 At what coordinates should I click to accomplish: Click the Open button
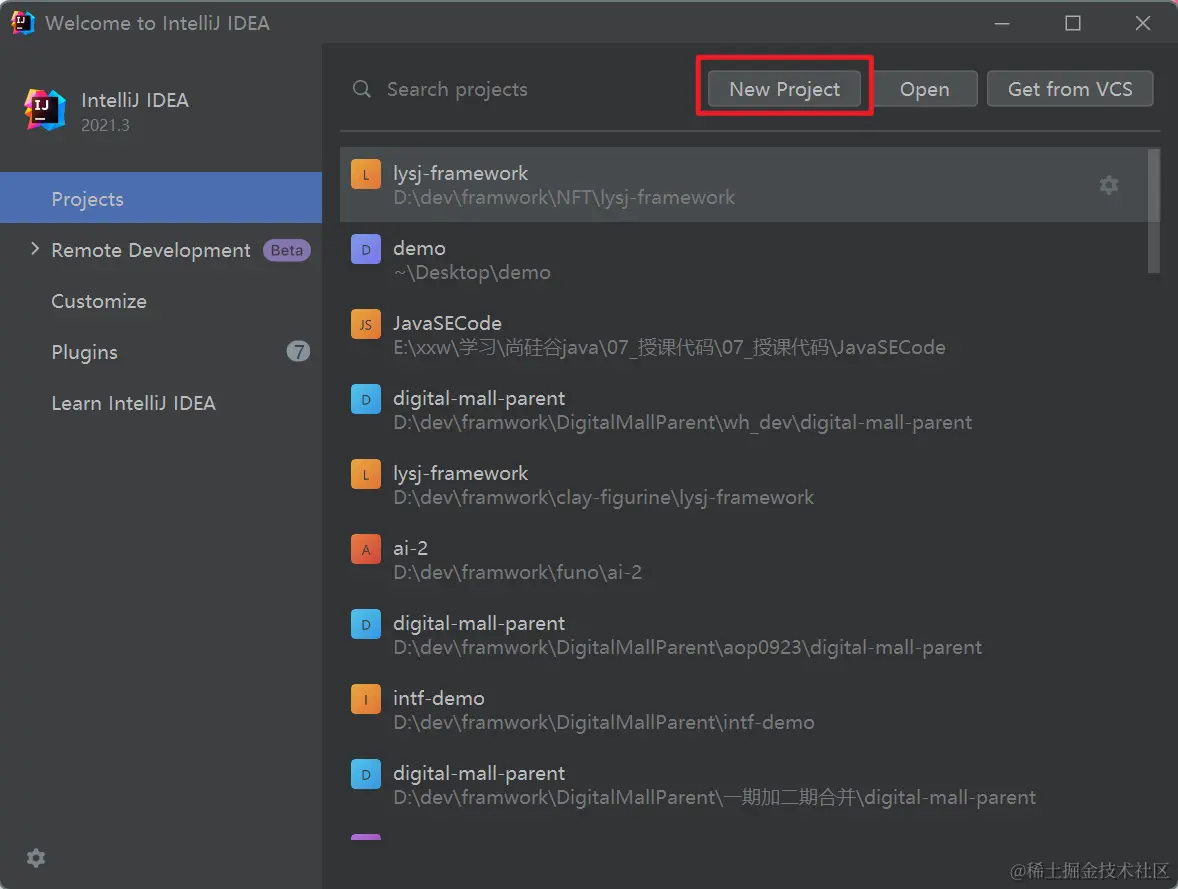coord(924,89)
